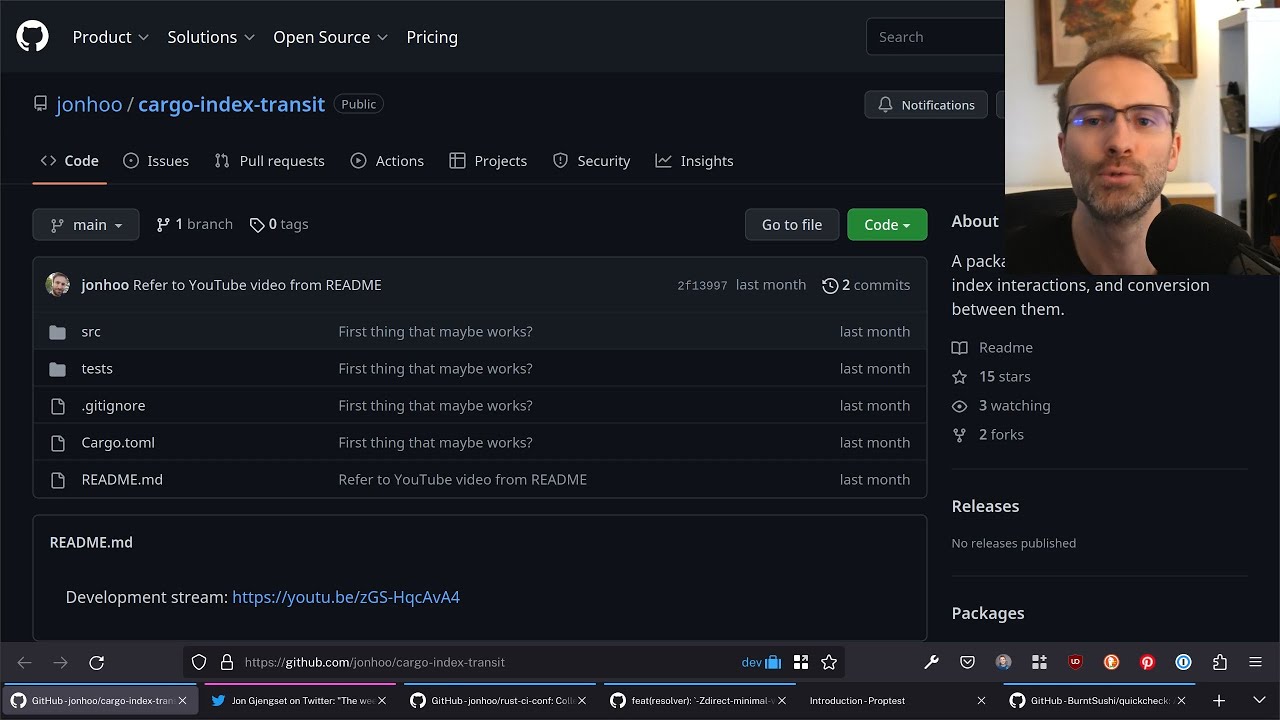Open the README.md file in the file list

[122, 480]
